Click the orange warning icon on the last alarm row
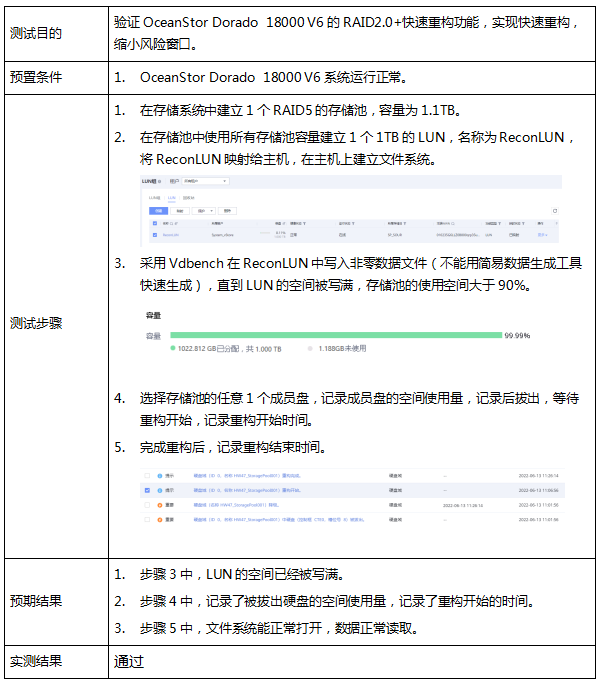Screen dimensions: 600x684 160,520
